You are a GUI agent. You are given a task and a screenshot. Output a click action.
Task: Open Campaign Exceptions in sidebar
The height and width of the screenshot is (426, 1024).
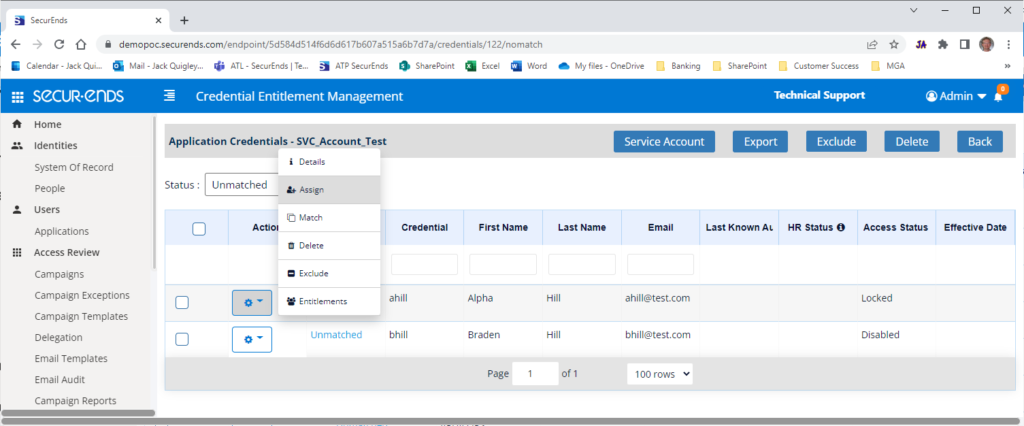(x=82, y=295)
